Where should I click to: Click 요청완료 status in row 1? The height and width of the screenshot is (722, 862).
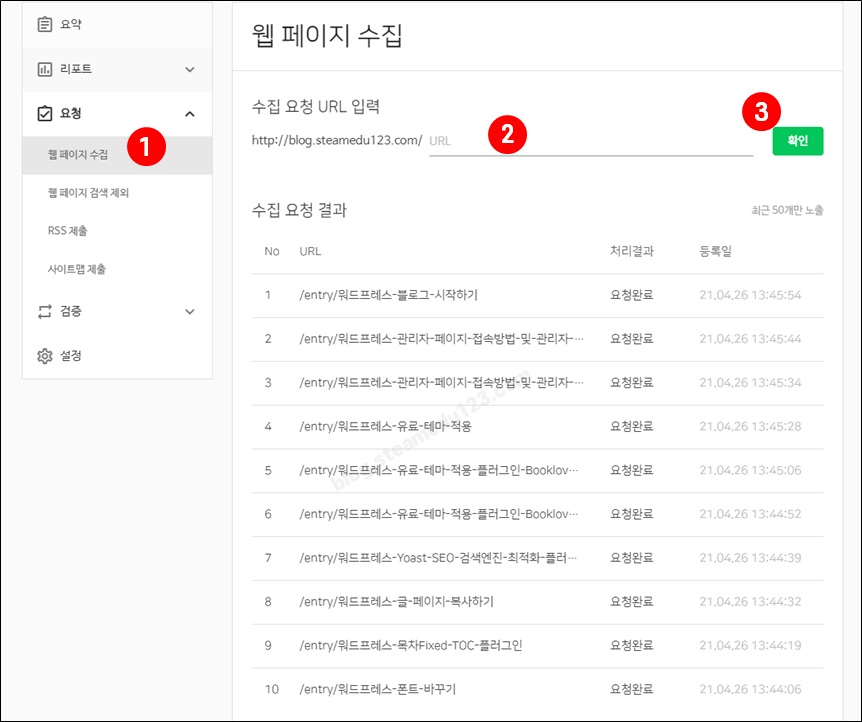coord(632,295)
